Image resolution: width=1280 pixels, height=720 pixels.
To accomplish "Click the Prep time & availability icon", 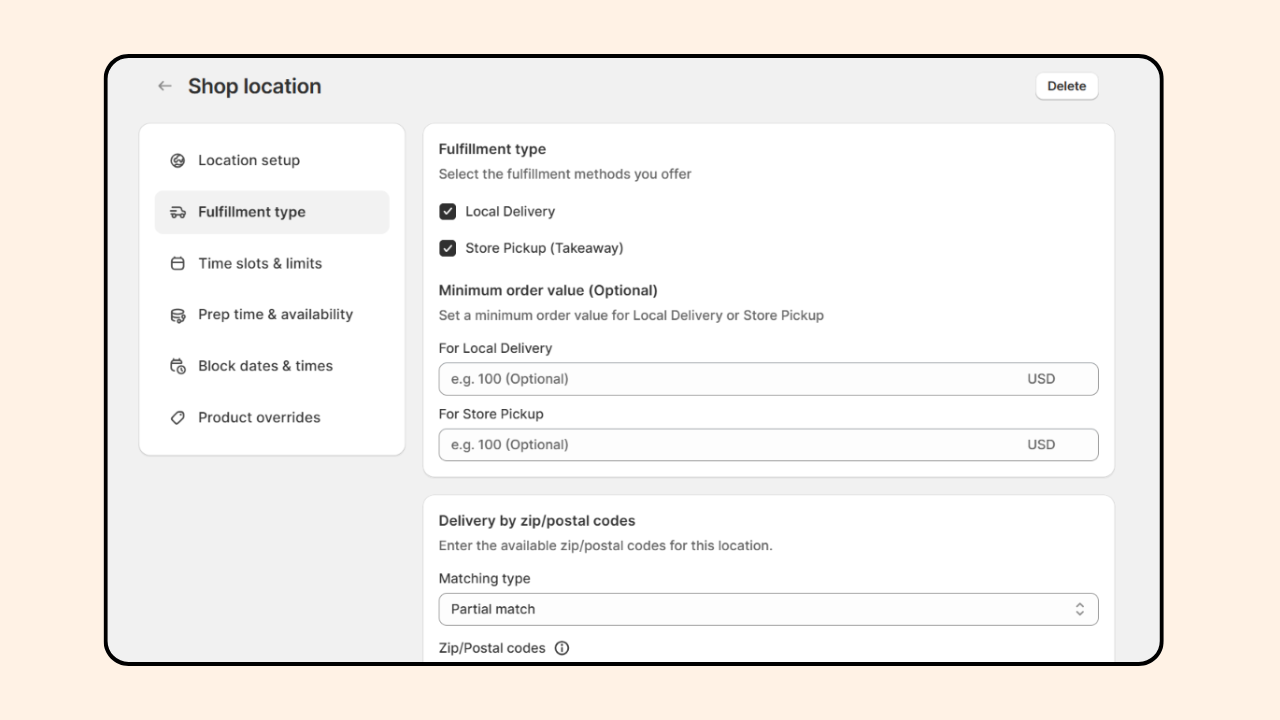I will point(178,315).
